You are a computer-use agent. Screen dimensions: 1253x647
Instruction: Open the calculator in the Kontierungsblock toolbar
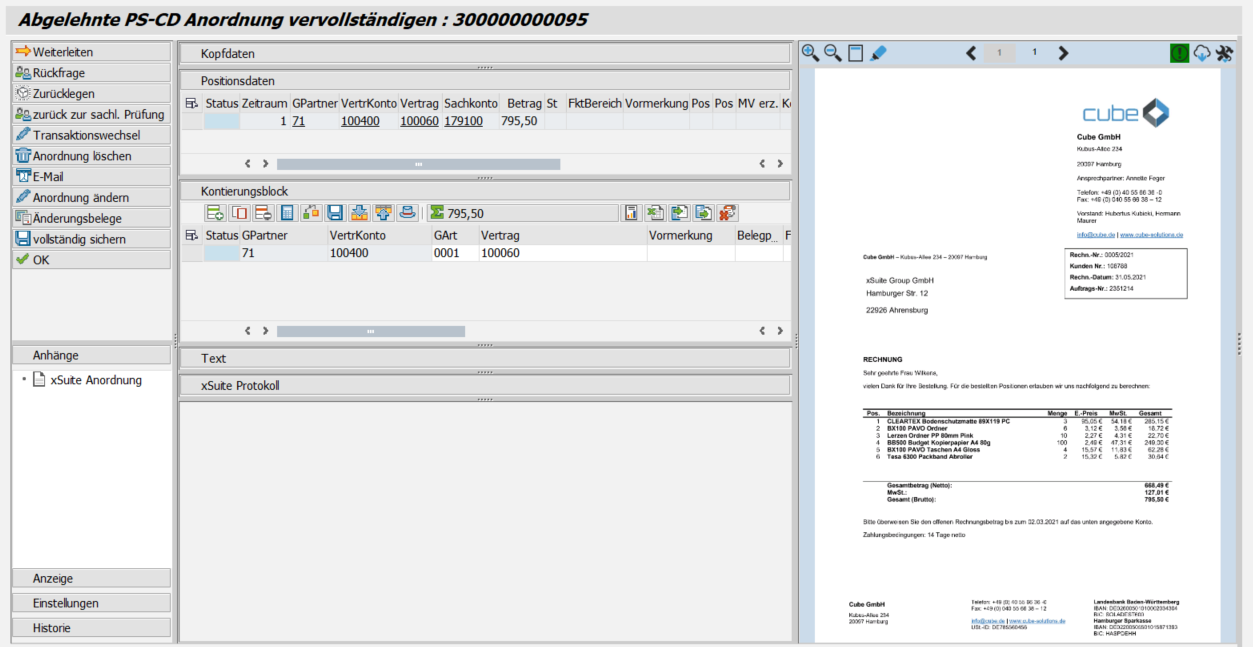coord(289,212)
